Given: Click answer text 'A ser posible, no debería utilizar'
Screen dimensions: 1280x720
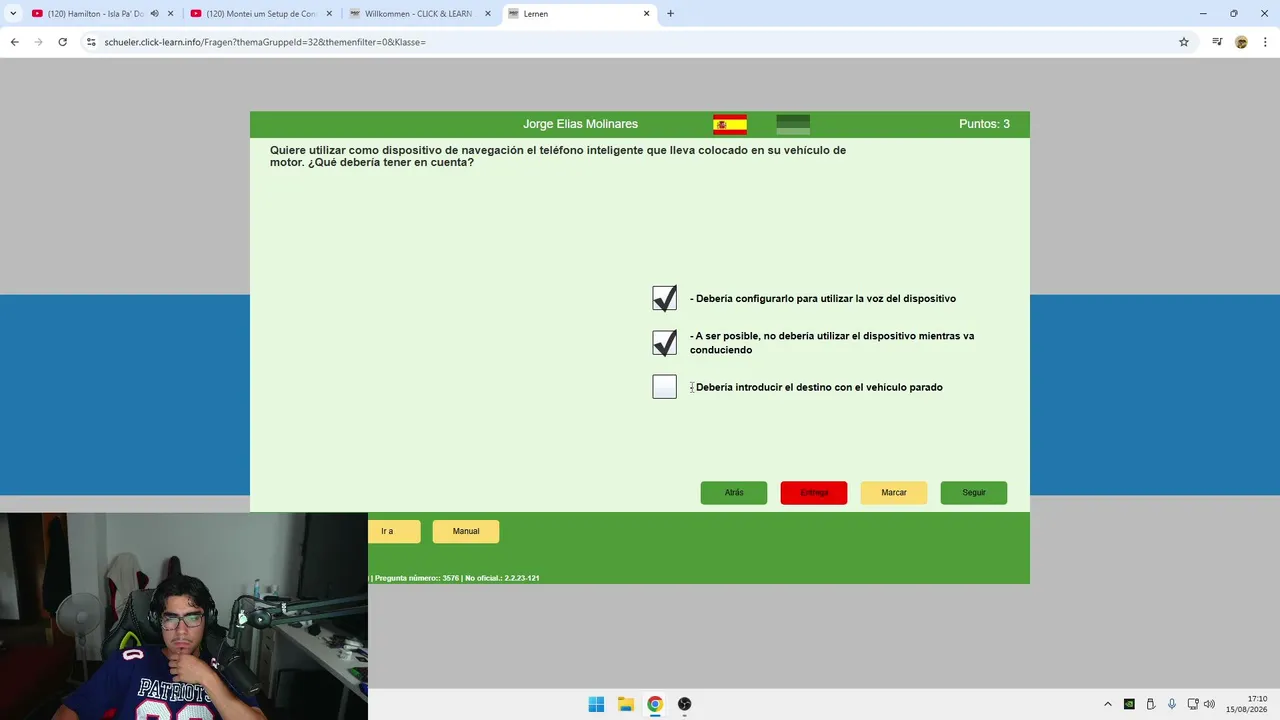Looking at the screenshot, I should coord(832,343).
